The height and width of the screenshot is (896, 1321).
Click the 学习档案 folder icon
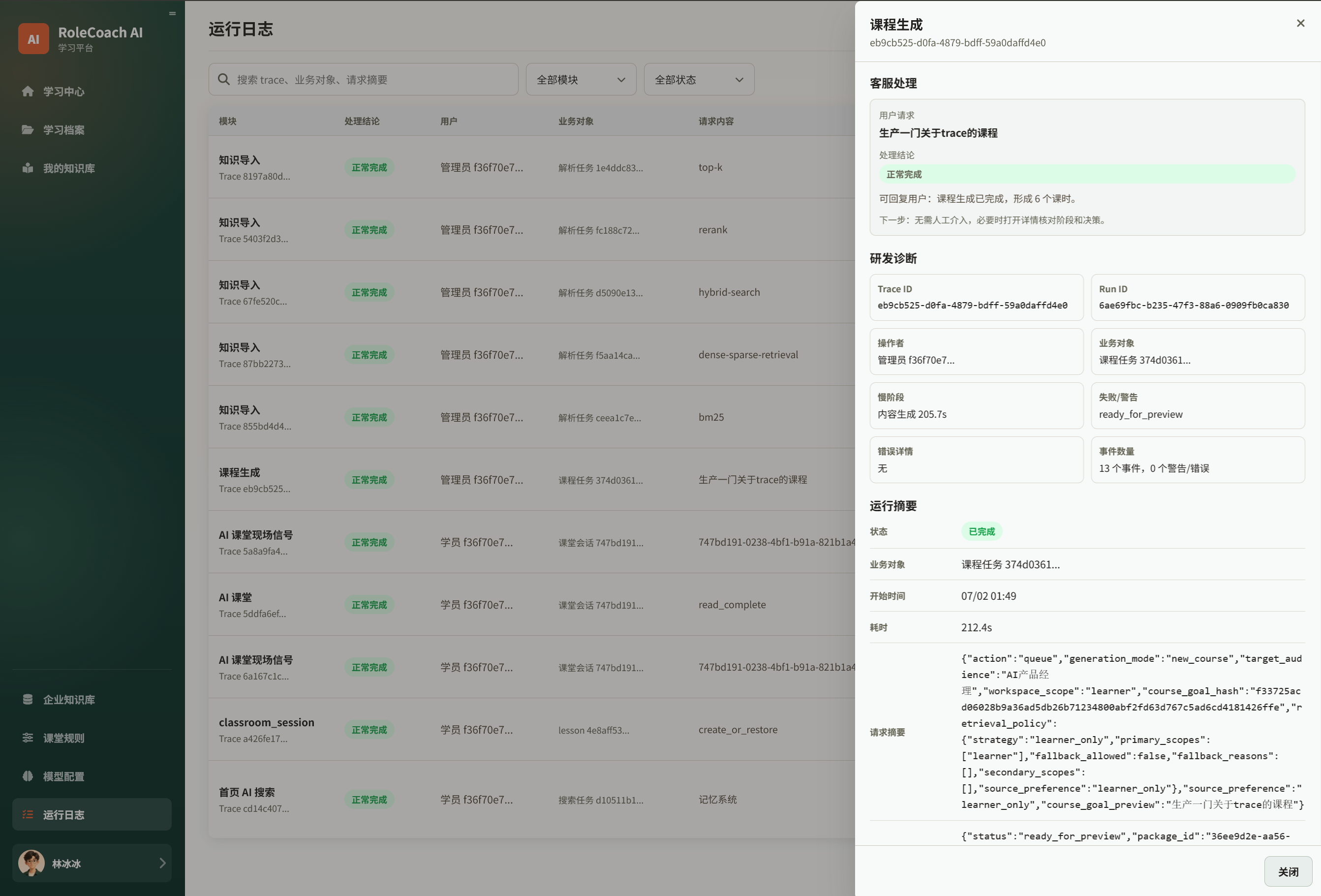[27, 129]
